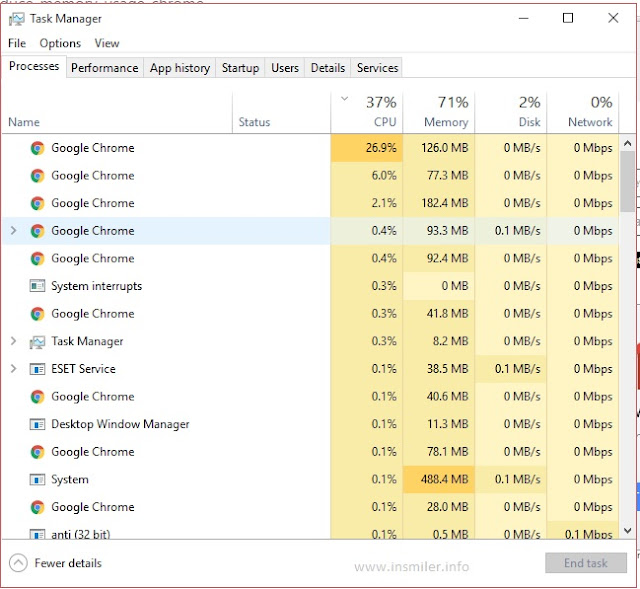Open the View menu
The height and width of the screenshot is (589, 640).
pos(107,43)
